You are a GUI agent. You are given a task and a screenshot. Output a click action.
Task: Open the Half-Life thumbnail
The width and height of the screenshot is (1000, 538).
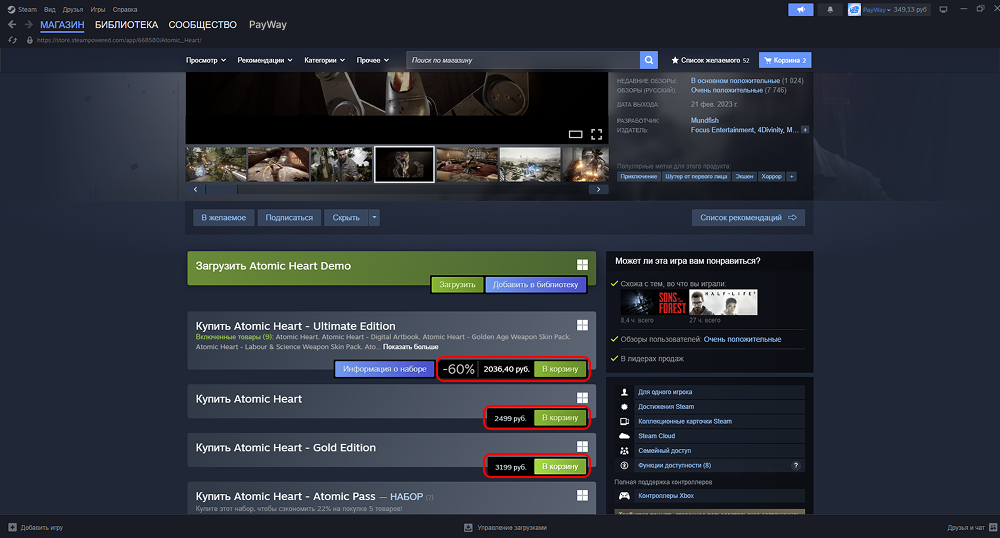(723, 303)
